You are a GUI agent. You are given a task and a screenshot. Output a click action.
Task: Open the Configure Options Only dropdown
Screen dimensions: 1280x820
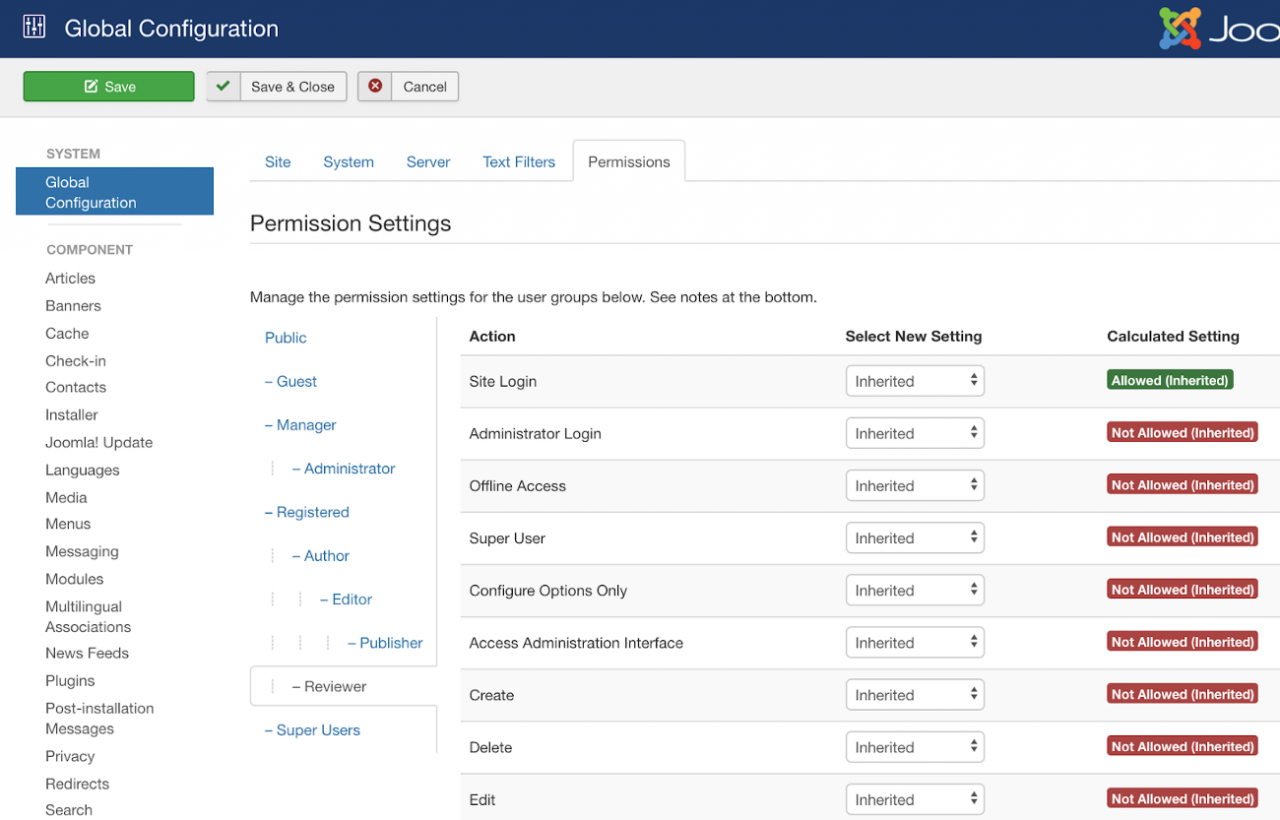[x=915, y=590]
